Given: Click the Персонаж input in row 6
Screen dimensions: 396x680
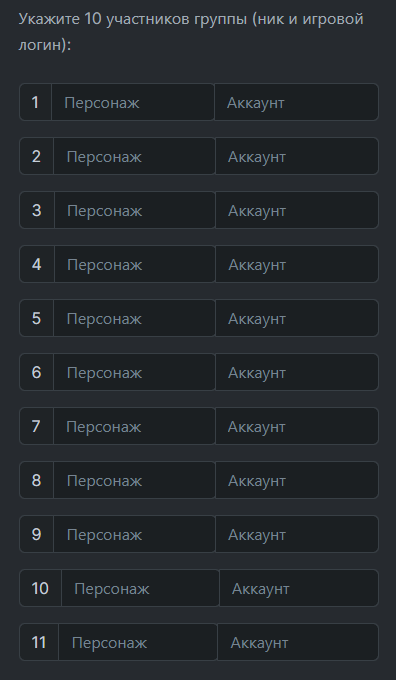Looking at the screenshot, I should click(x=134, y=372).
